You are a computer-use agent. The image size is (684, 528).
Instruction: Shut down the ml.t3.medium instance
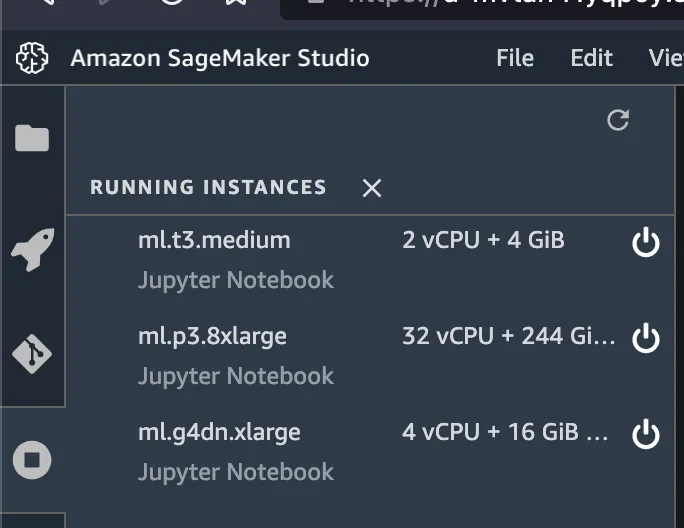click(646, 242)
